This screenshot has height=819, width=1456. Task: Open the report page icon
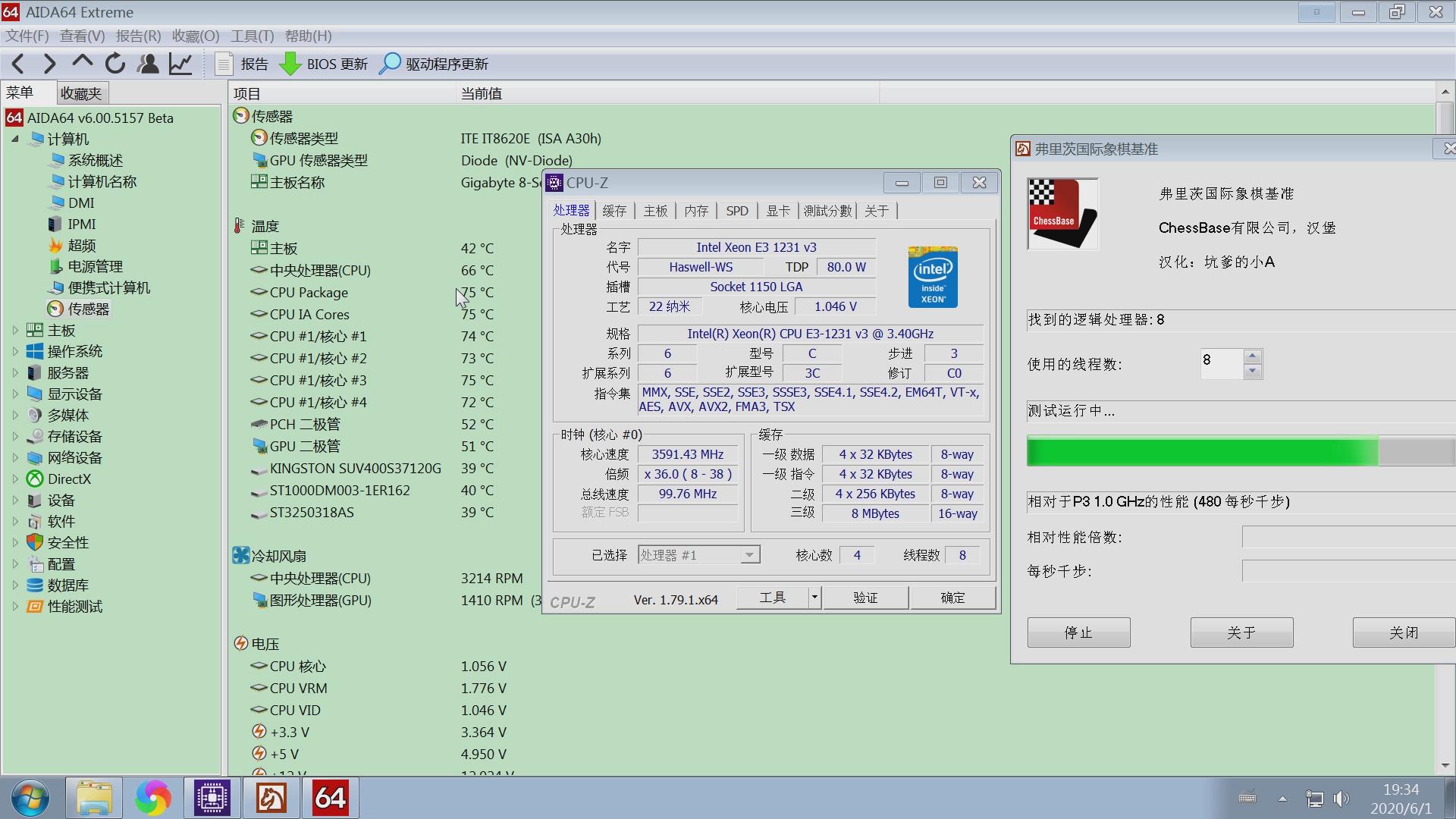[x=224, y=64]
